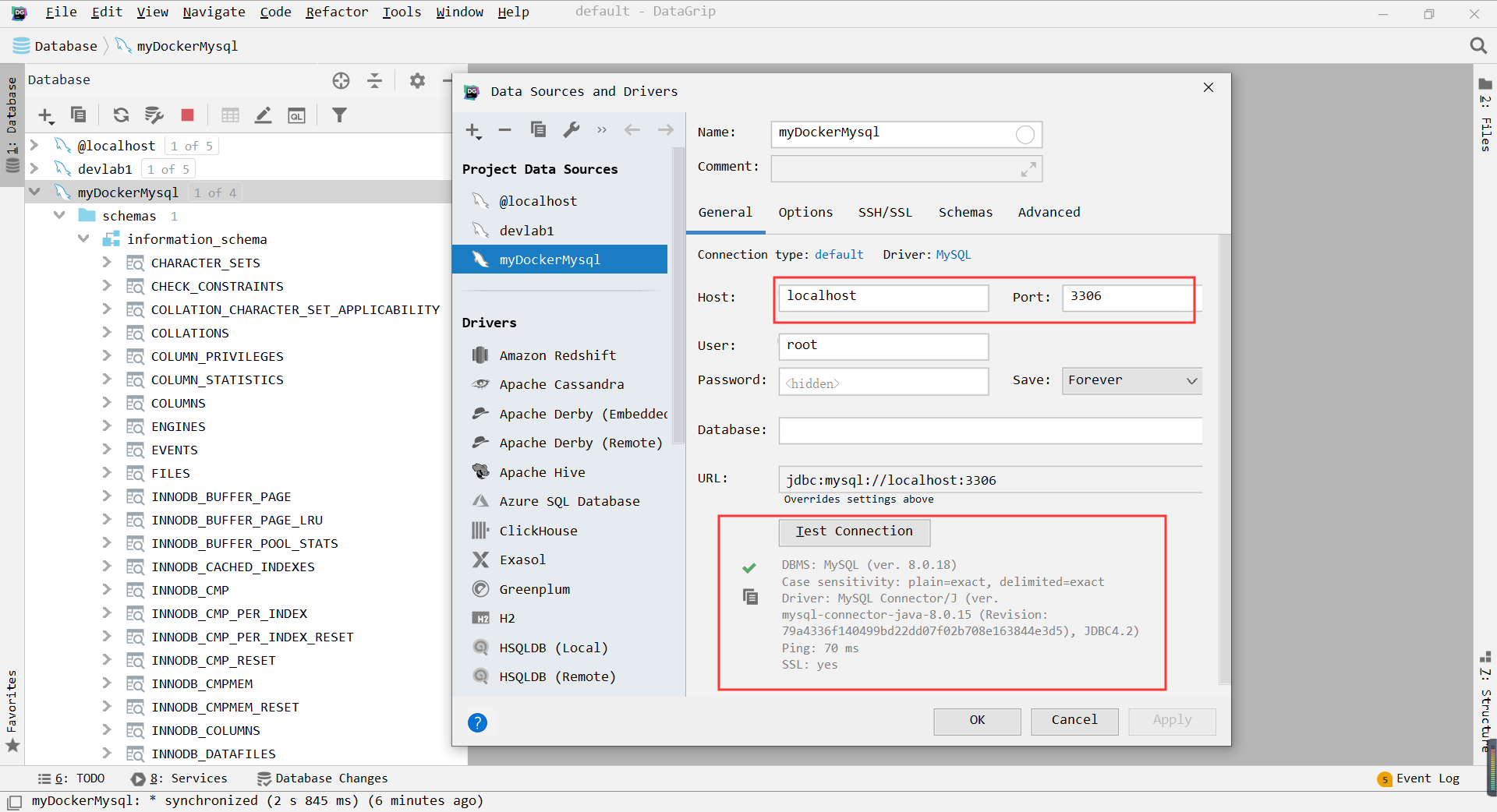Open the Event Log in status bar
The width and height of the screenshot is (1497, 812).
[1419, 778]
